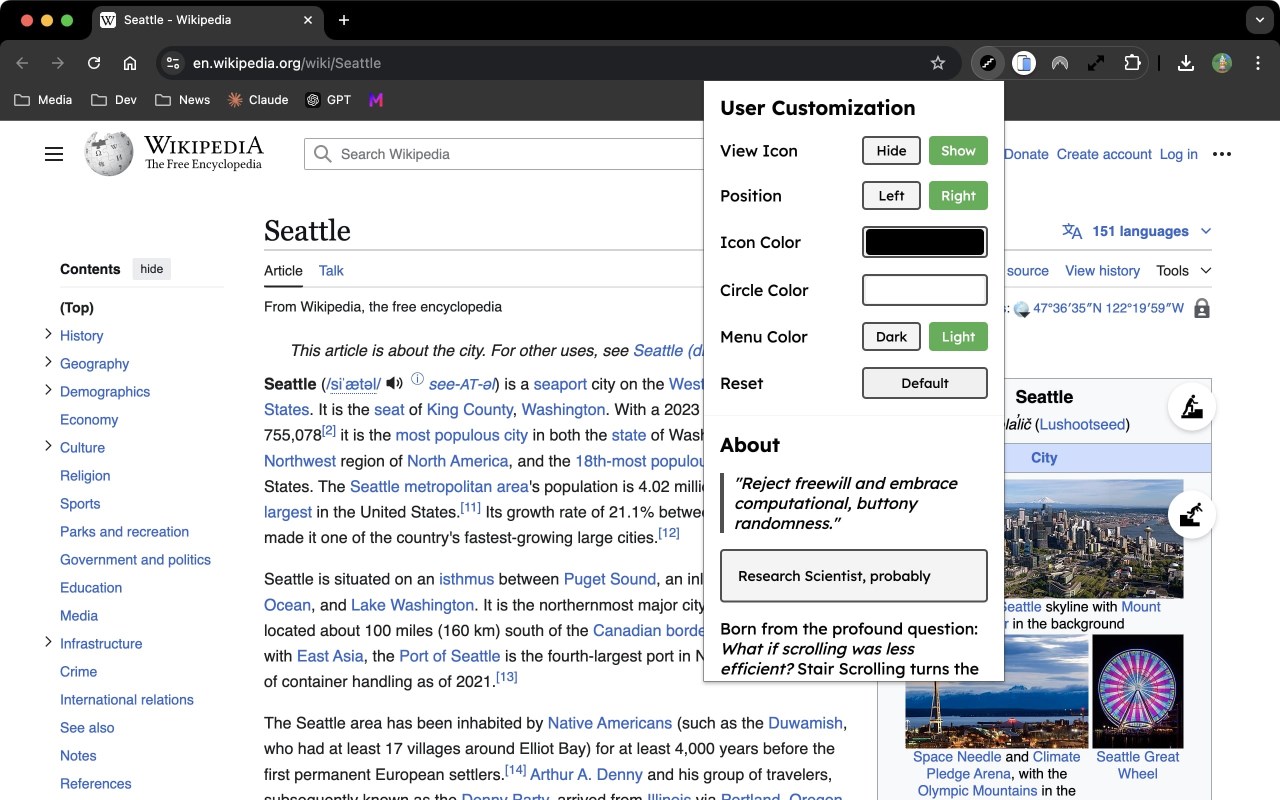Follow the King County link

469,409
